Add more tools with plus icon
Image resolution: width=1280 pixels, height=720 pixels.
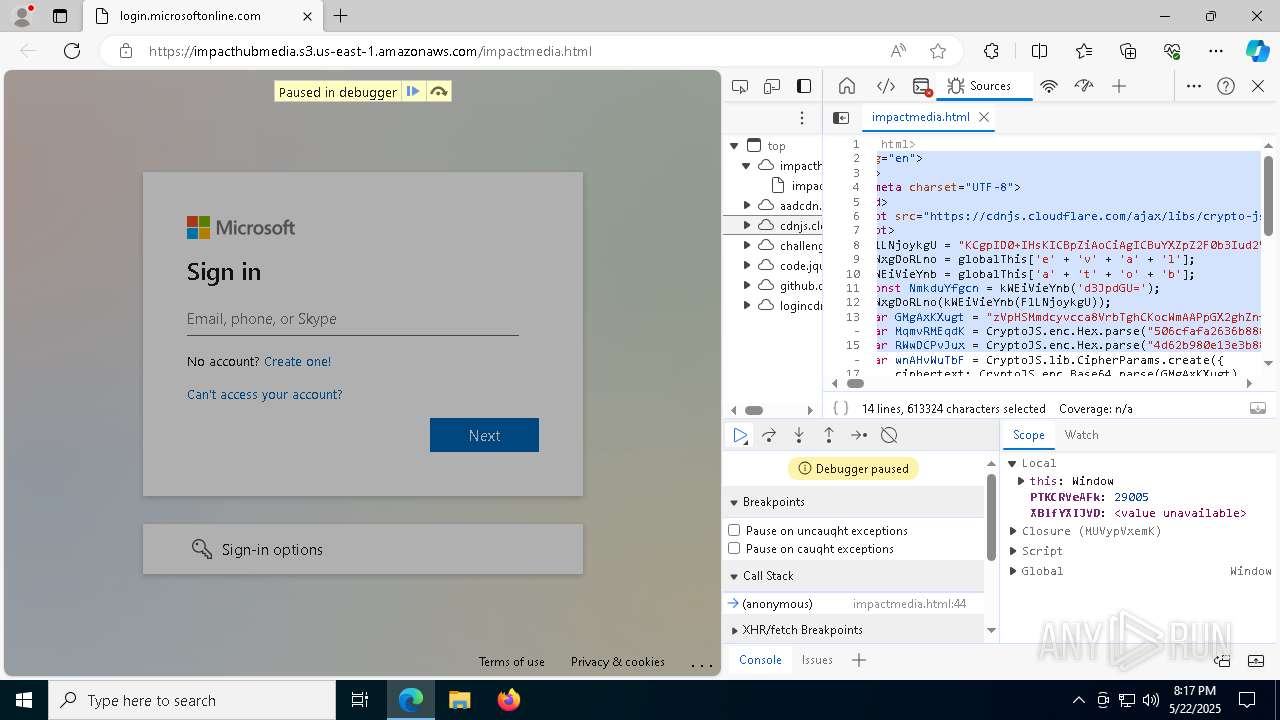[1119, 86]
